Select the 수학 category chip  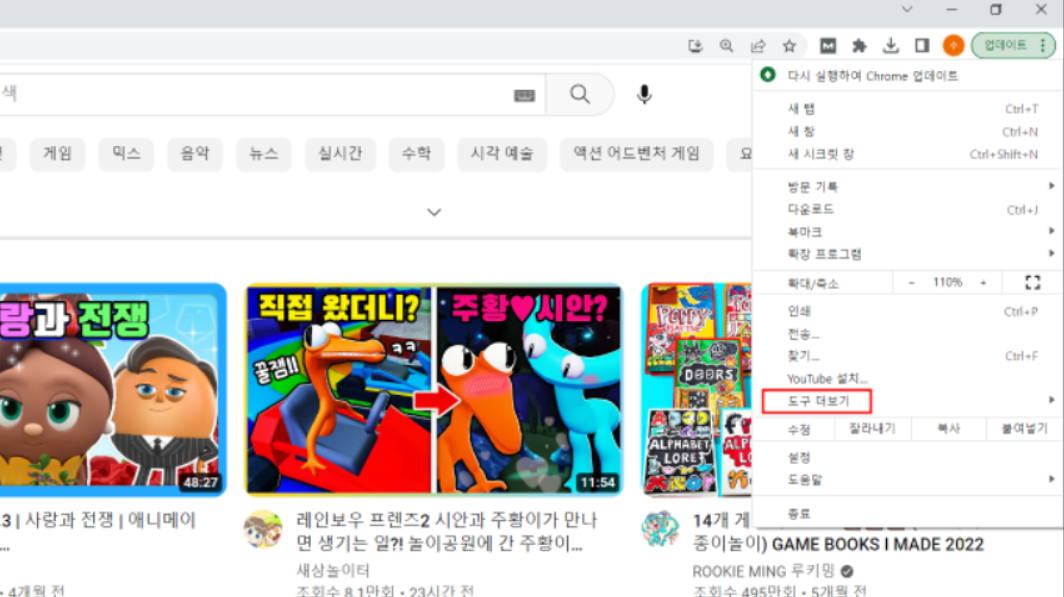pos(416,154)
